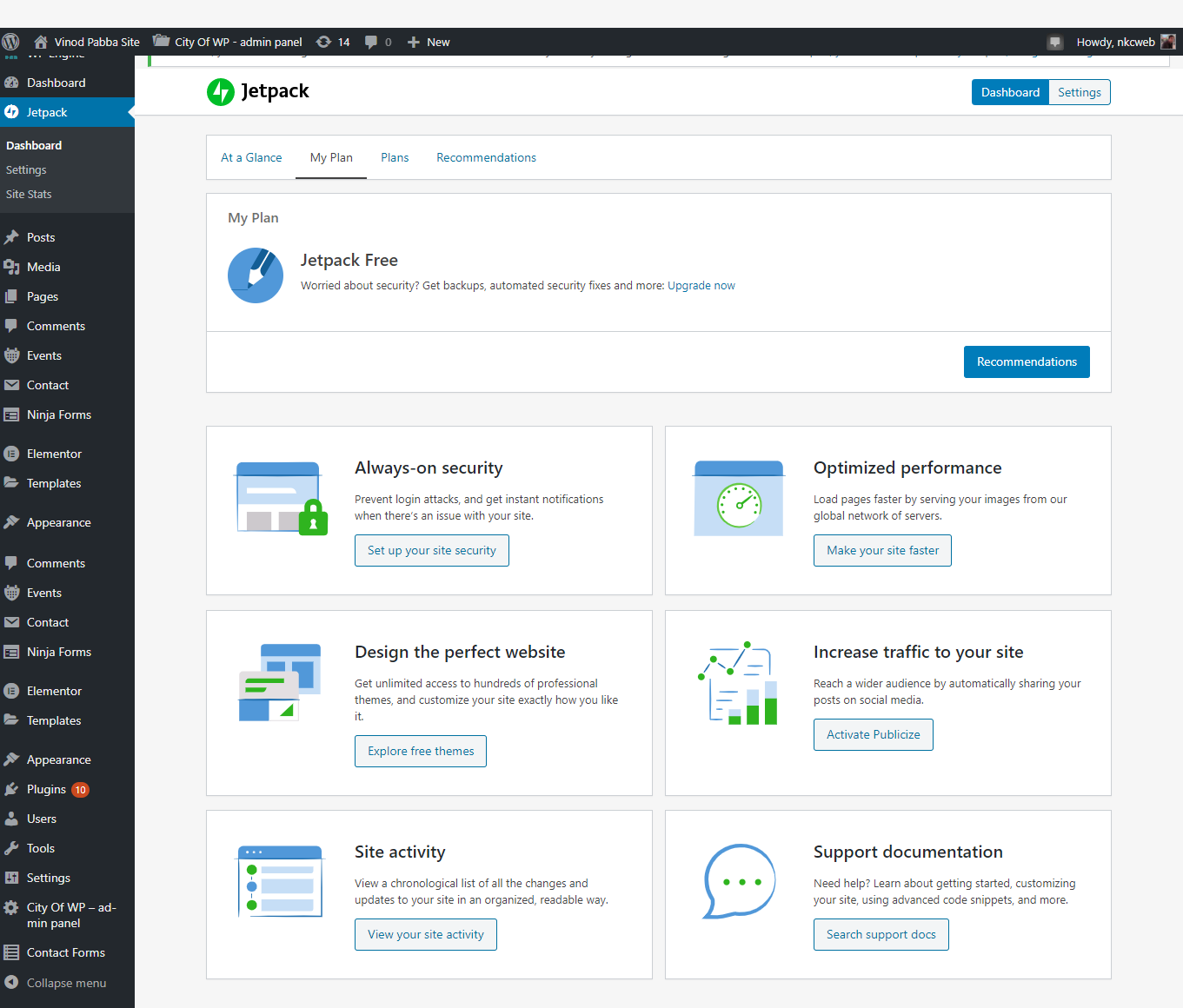The width and height of the screenshot is (1183, 1008).
Task: Click the Jetpack Free plan pen icon
Action: pos(256,275)
